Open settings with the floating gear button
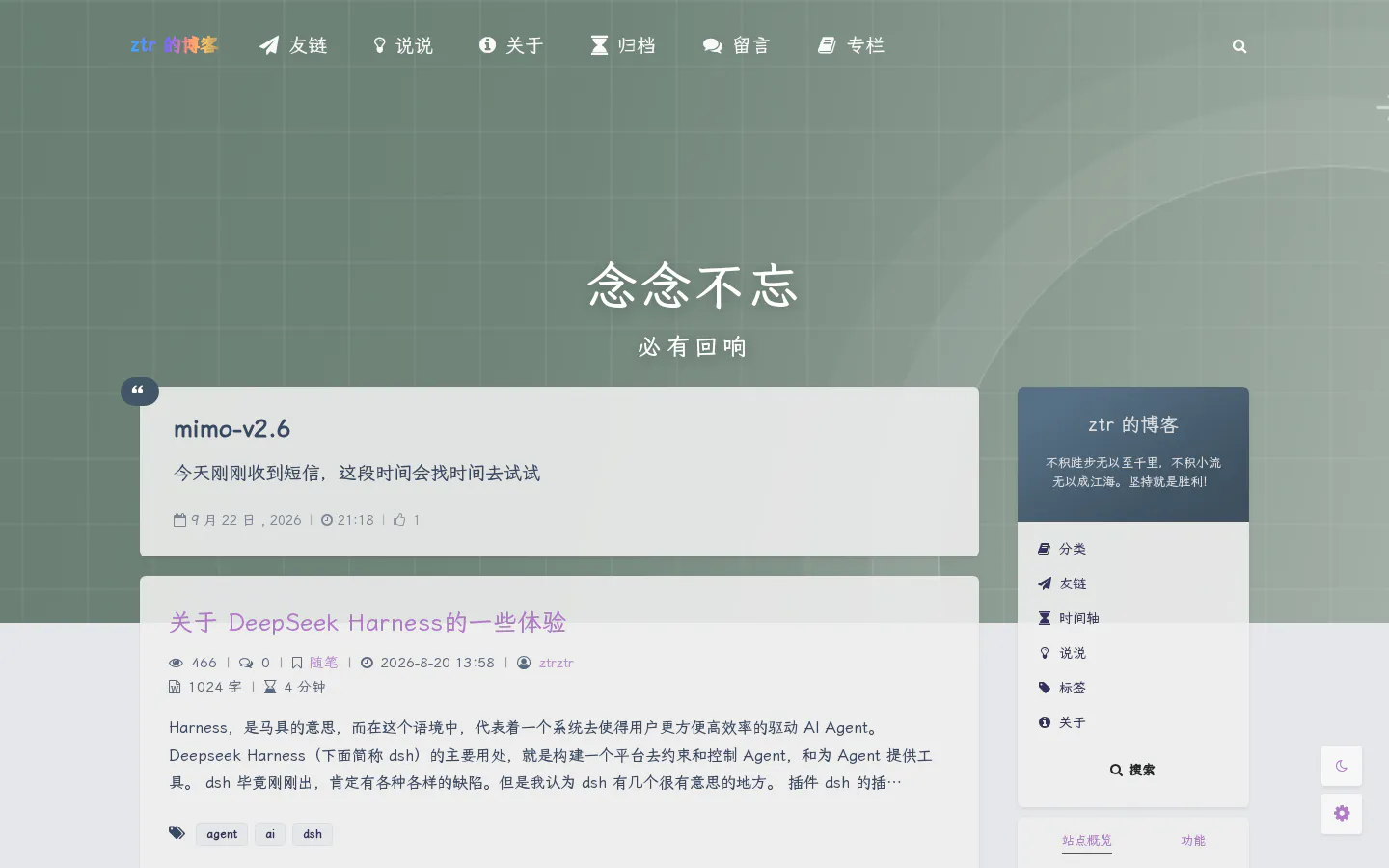The image size is (1389, 868). pyautogui.click(x=1342, y=814)
